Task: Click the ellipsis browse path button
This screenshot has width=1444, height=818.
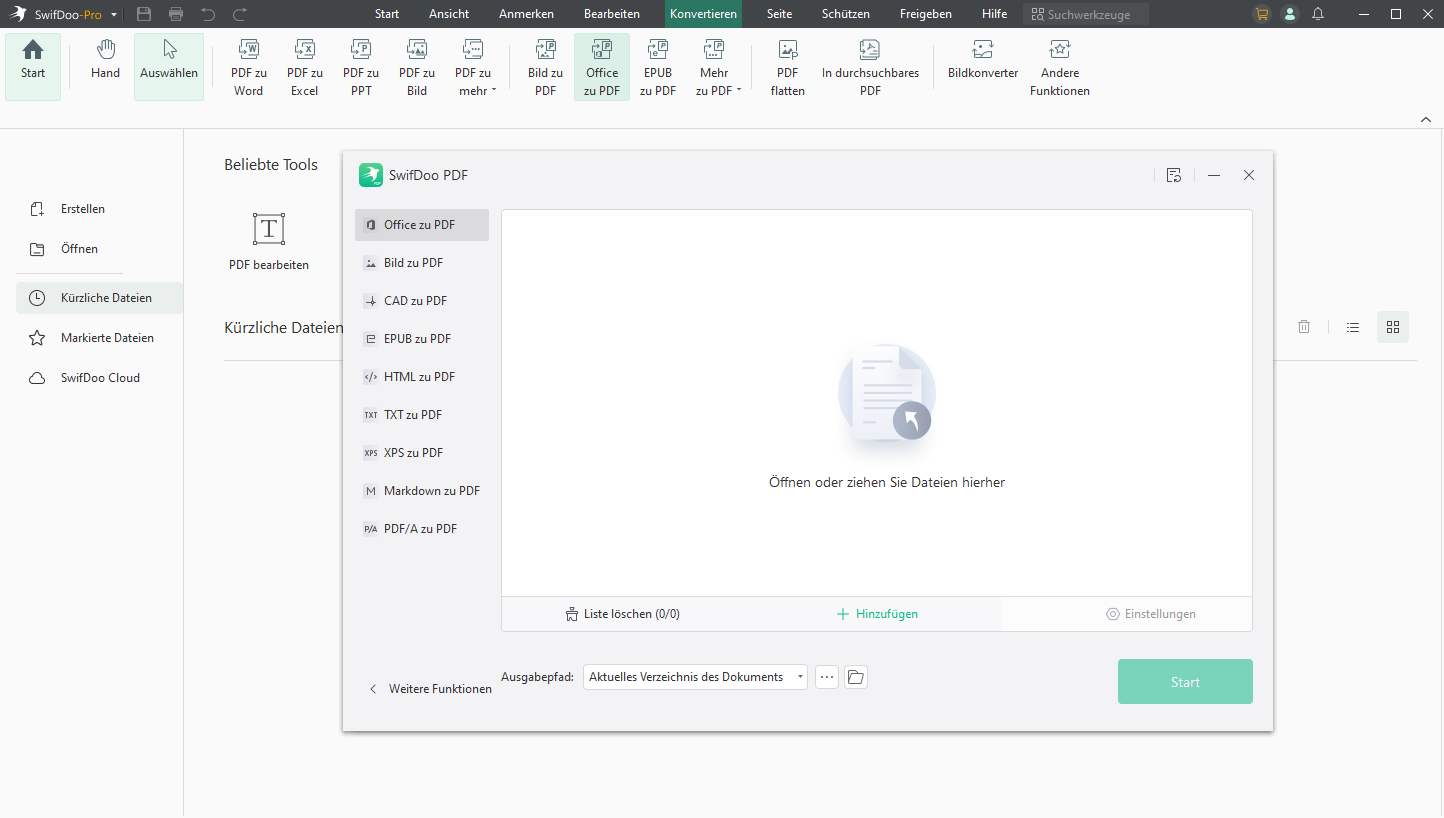Action: [827, 677]
